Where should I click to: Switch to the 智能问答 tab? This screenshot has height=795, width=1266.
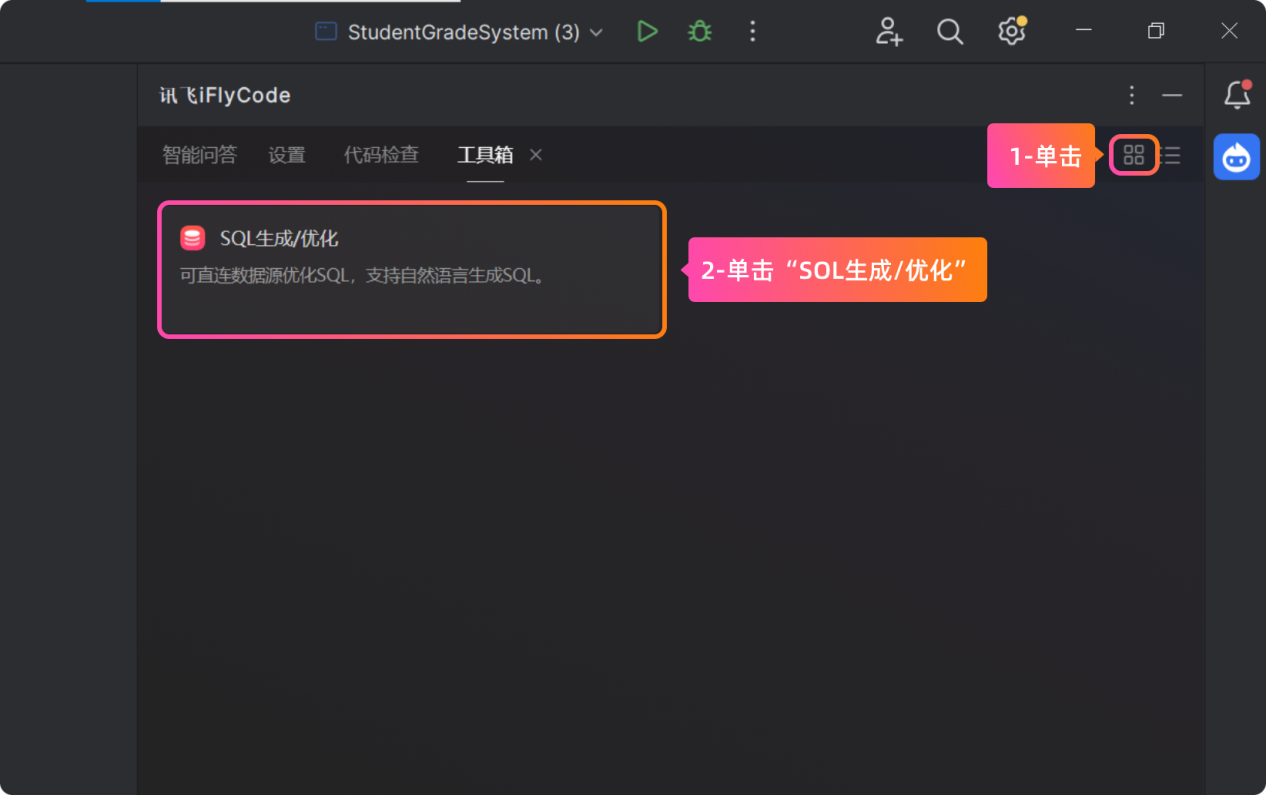[200, 155]
